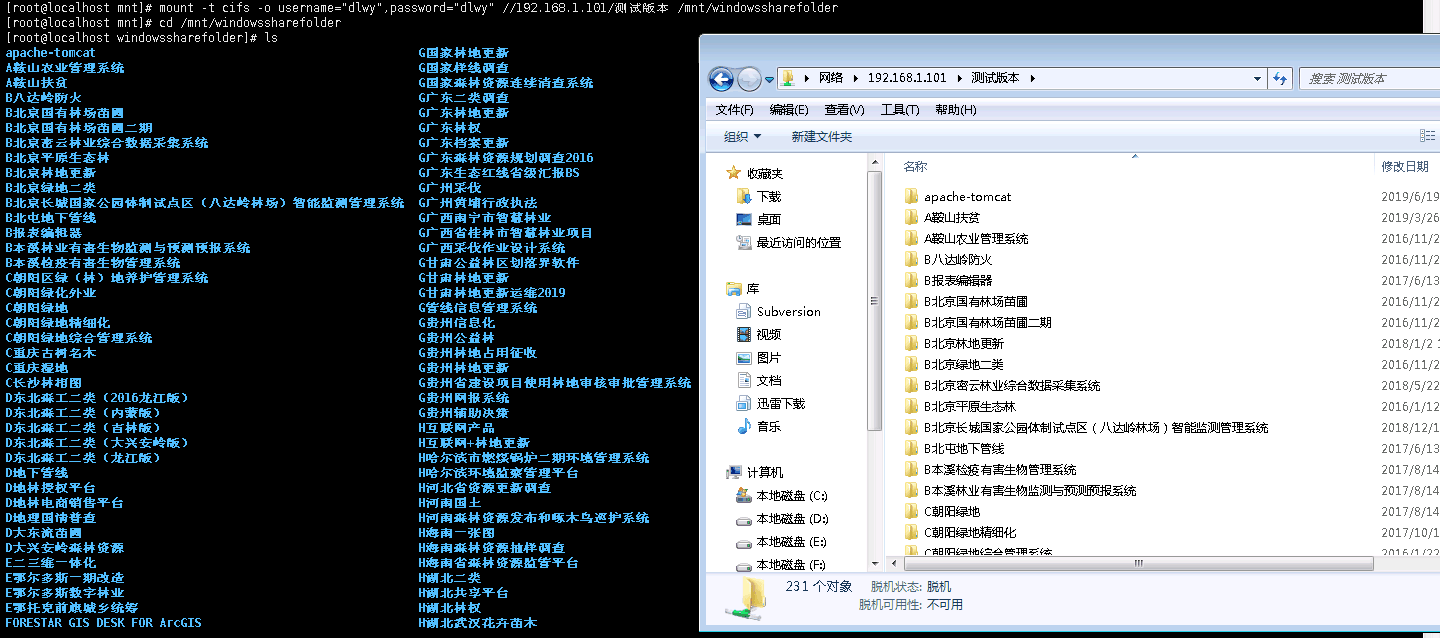
Task: Open the 查看(V) menu
Action: point(845,109)
